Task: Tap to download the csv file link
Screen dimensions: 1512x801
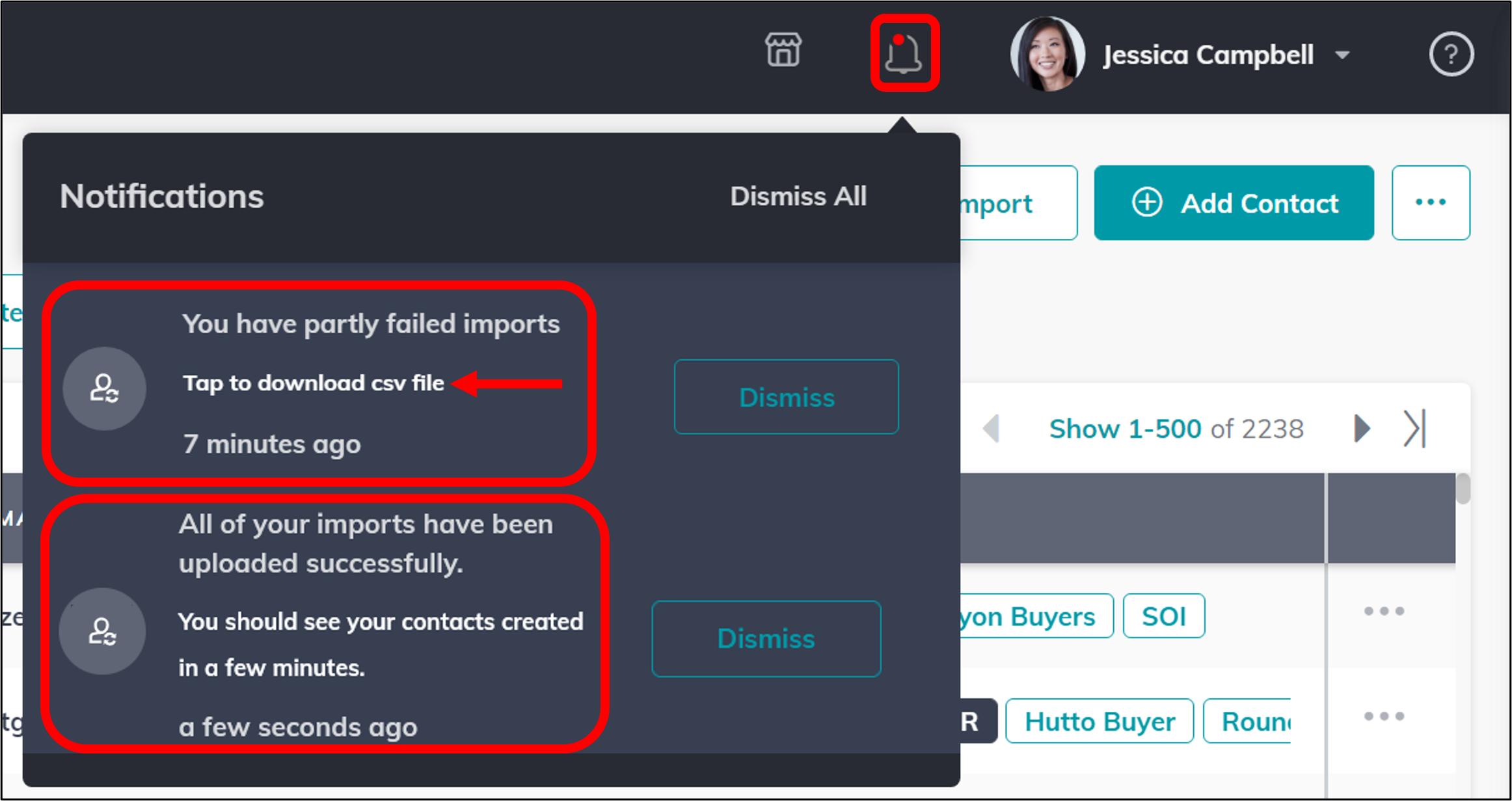Action: click(x=314, y=383)
